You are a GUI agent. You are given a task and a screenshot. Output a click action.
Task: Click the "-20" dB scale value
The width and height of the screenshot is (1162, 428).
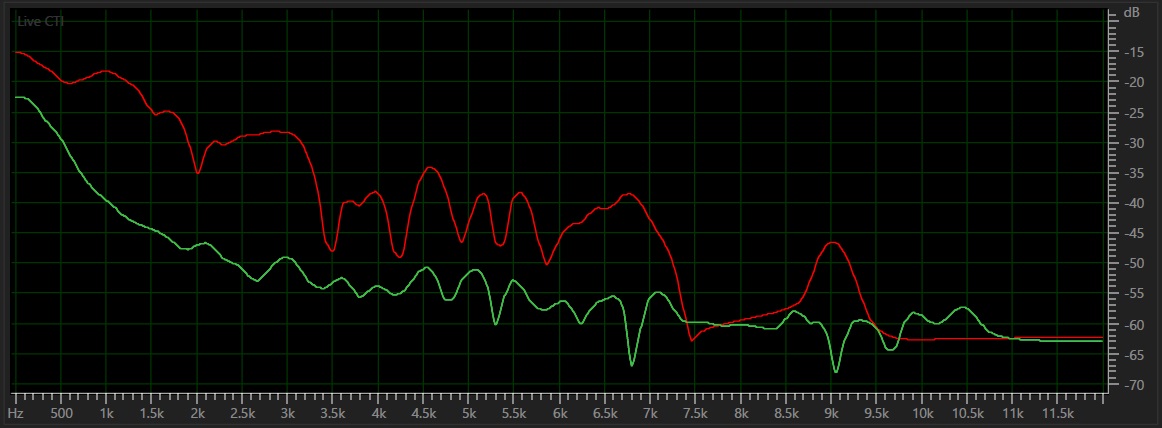tap(1135, 83)
